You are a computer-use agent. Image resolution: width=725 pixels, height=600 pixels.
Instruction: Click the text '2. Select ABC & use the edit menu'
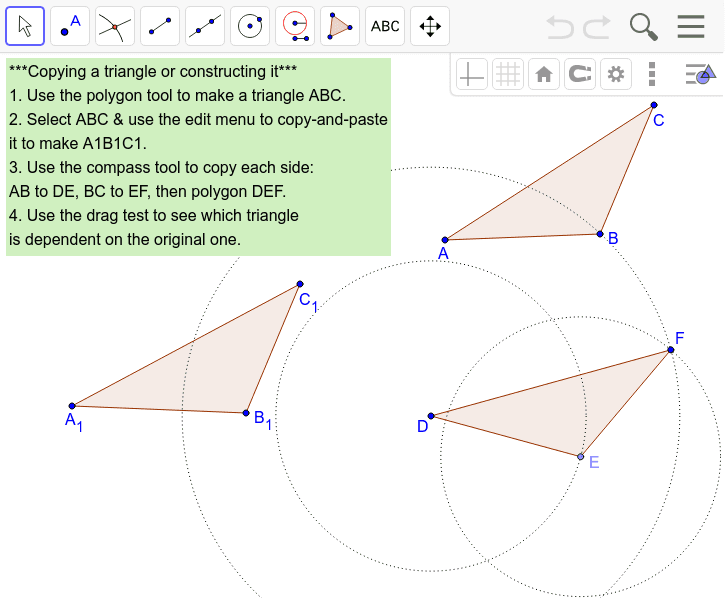click(x=198, y=120)
